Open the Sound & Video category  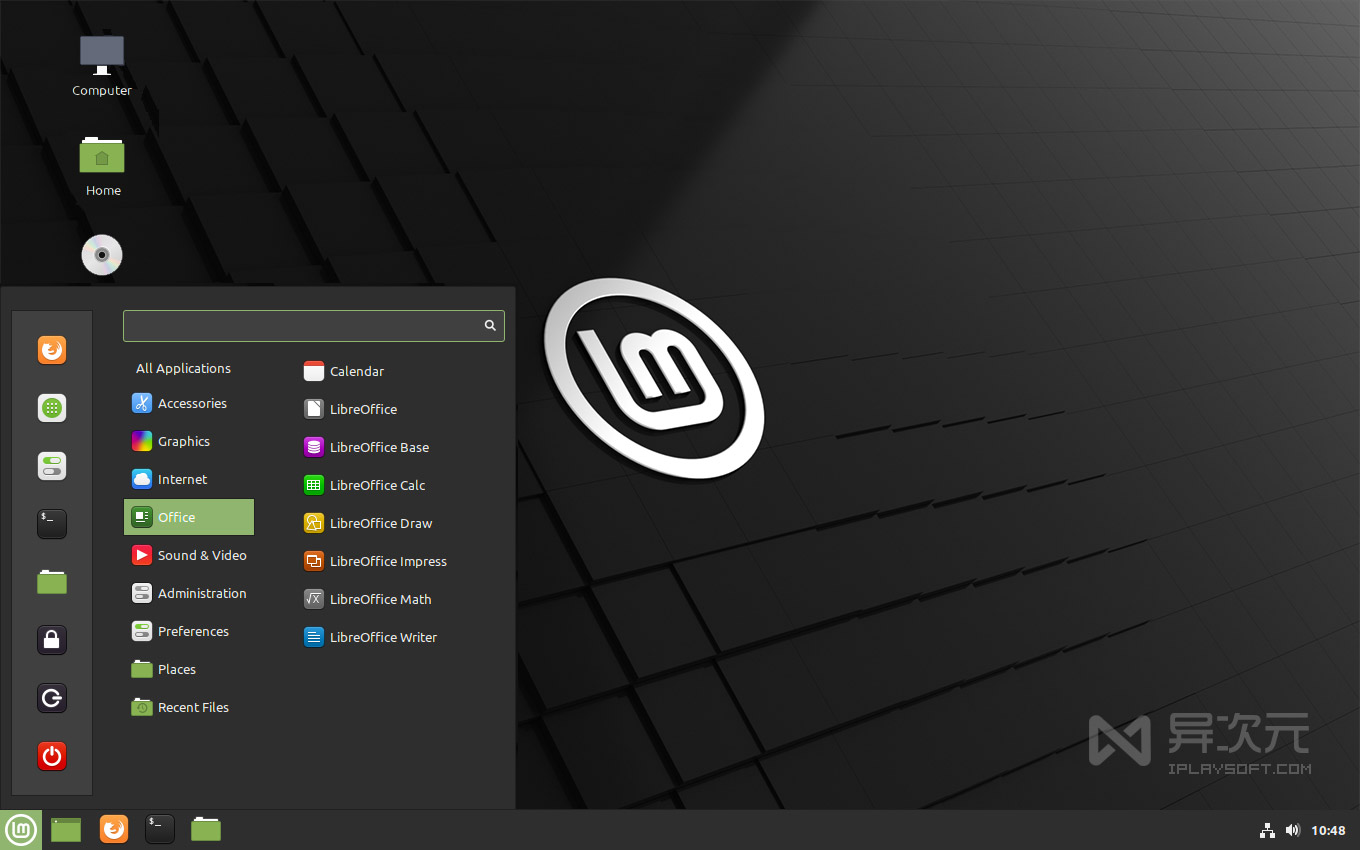pyautogui.click(x=201, y=555)
